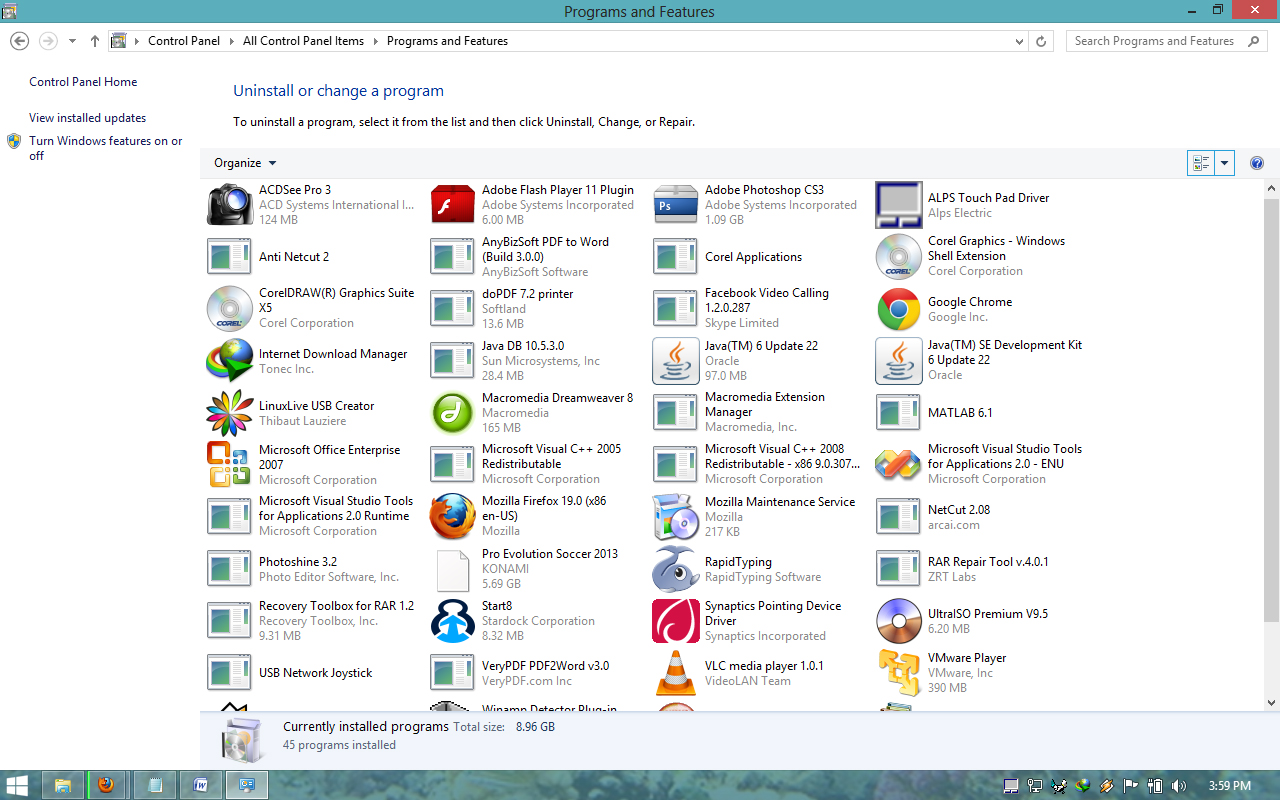Open Turn Windows features on or off

[x=106, y=148]
